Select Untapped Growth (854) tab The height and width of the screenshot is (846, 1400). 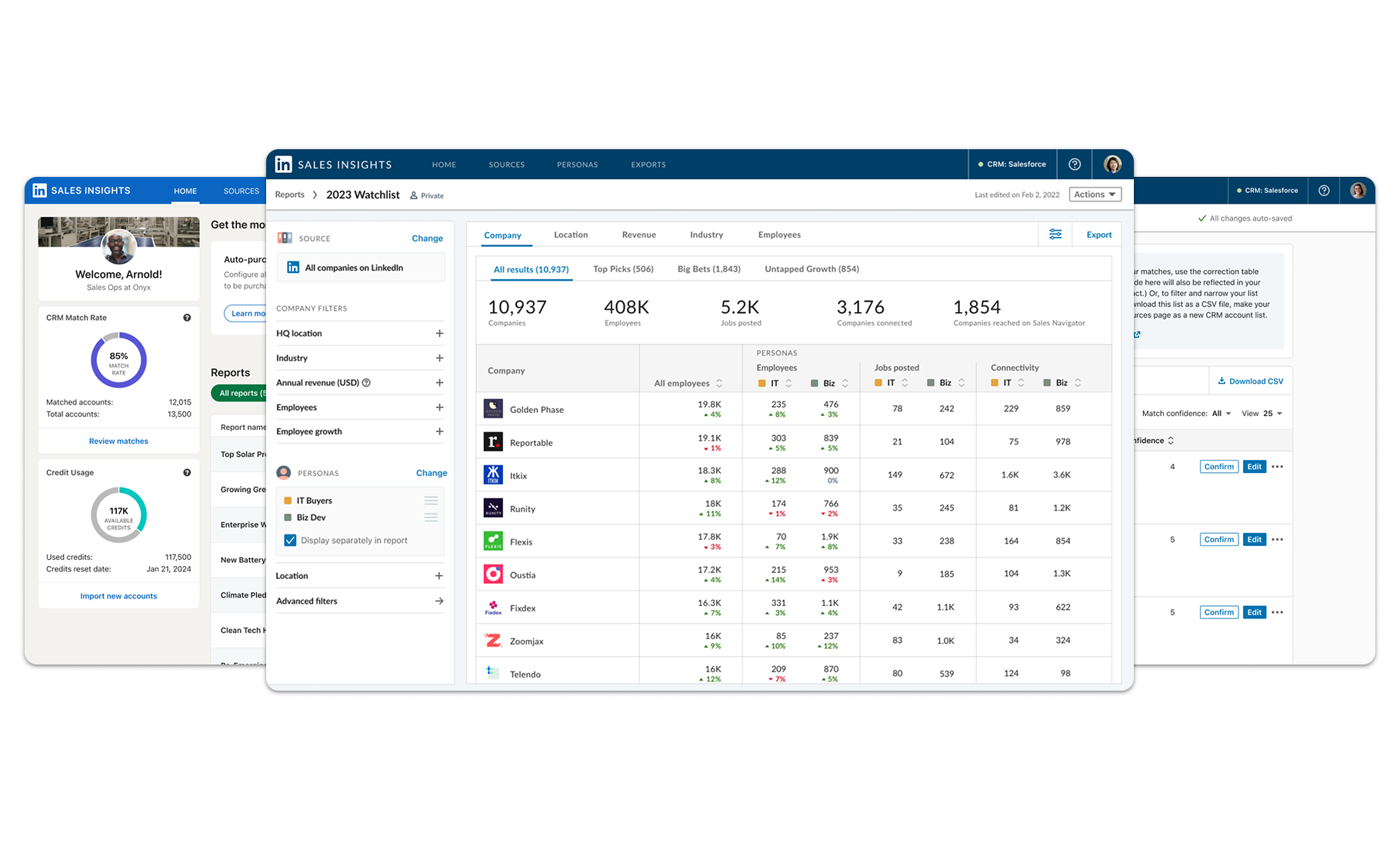tap(812, 269)
